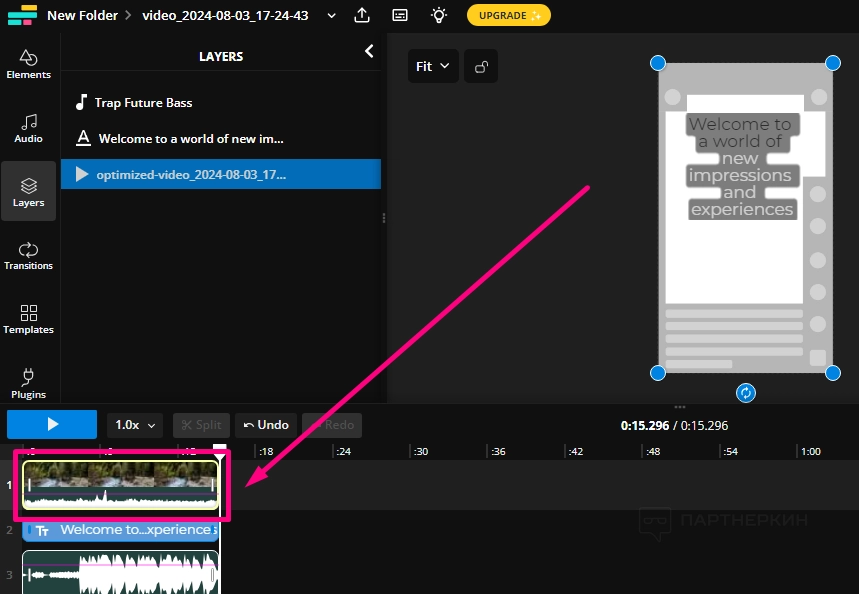Click the text layer A icon
The width and height of the screenshot is (859, 594).
83,138
